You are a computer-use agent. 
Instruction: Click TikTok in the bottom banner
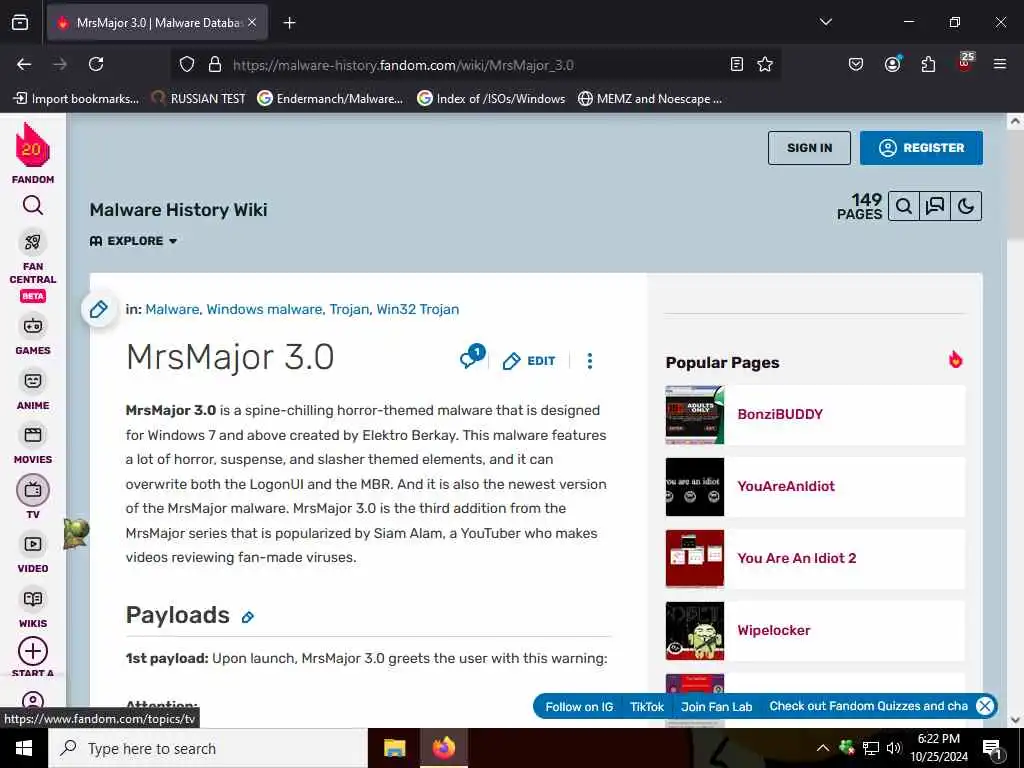click(x=647, y=707)
